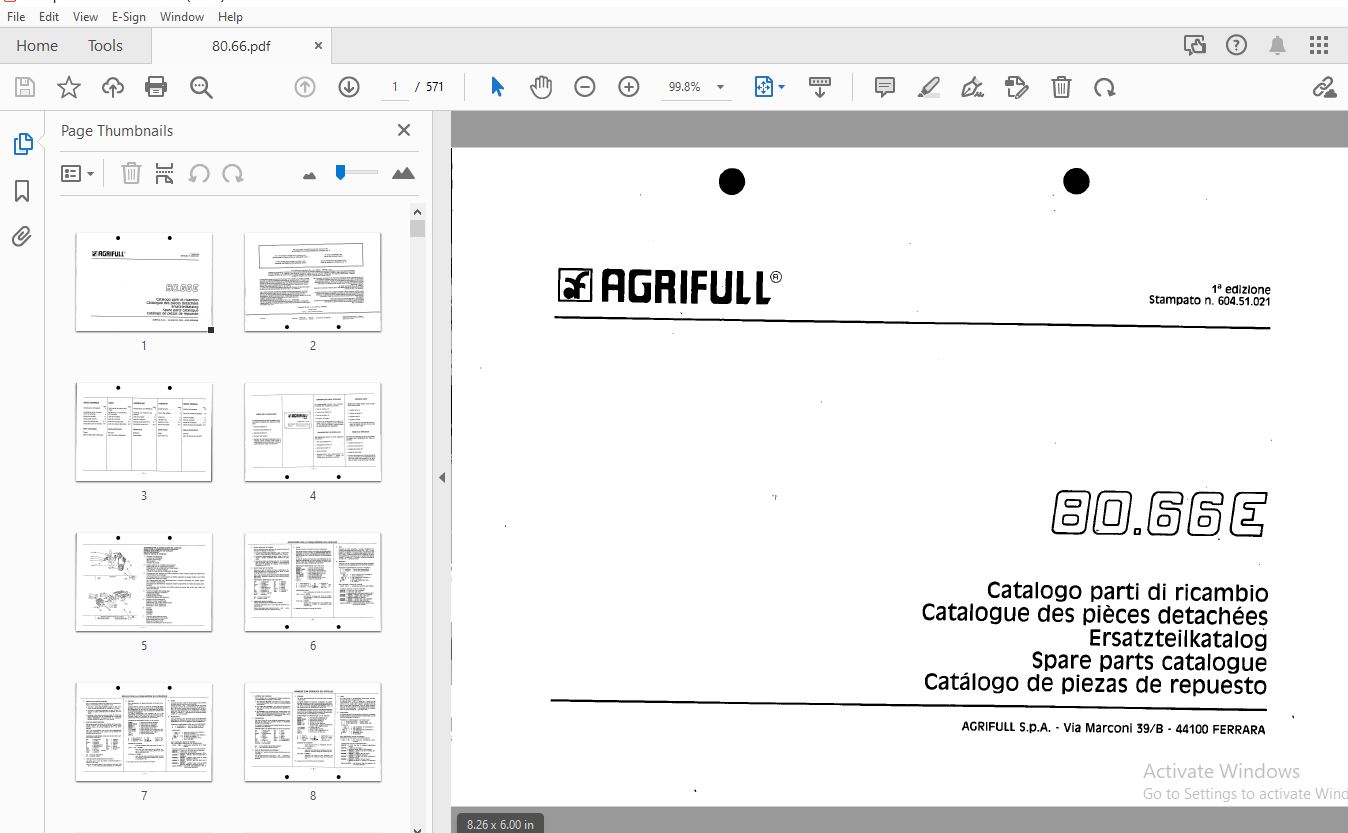Zoom out with minus icon

coord(585,87)
